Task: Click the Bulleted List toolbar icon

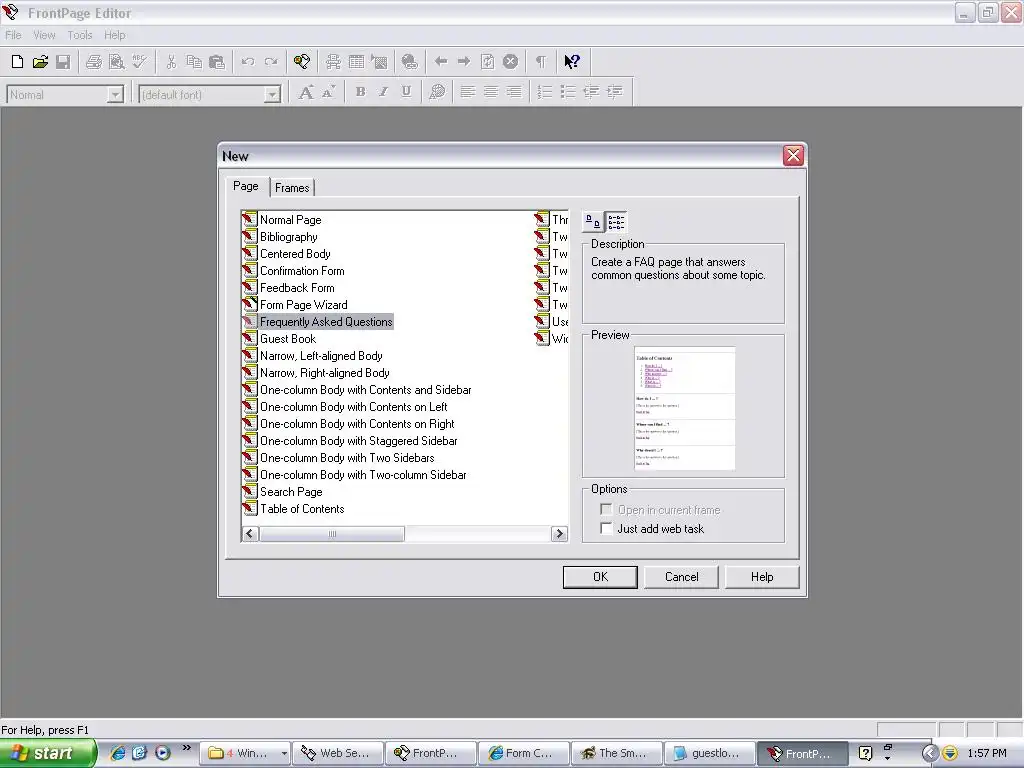Action: coord(568,93)
